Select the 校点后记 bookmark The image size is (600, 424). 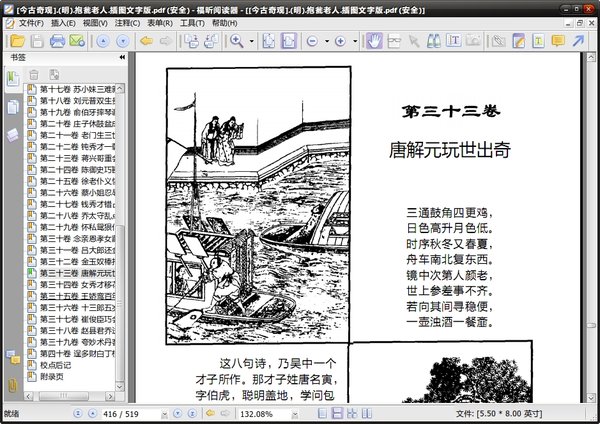coord(55,365)
